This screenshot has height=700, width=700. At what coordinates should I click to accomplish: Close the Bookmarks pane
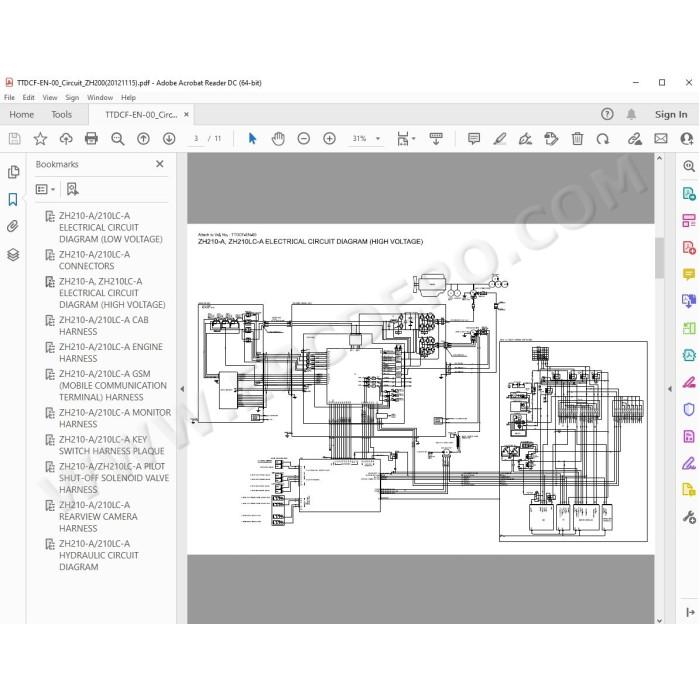pos(160,164)
